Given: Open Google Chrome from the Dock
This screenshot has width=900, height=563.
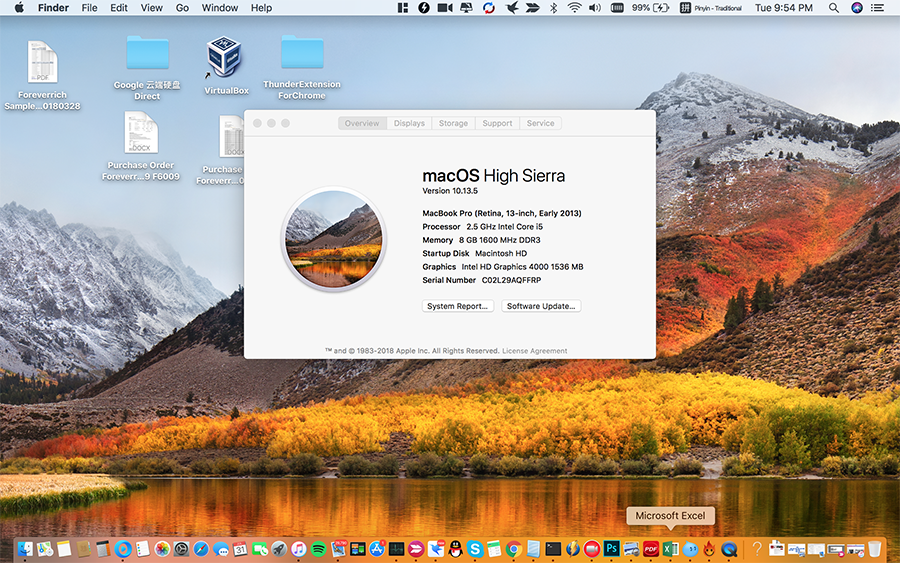Looking at the screenshot, I should pyautogui.click(x=514, y=549).
